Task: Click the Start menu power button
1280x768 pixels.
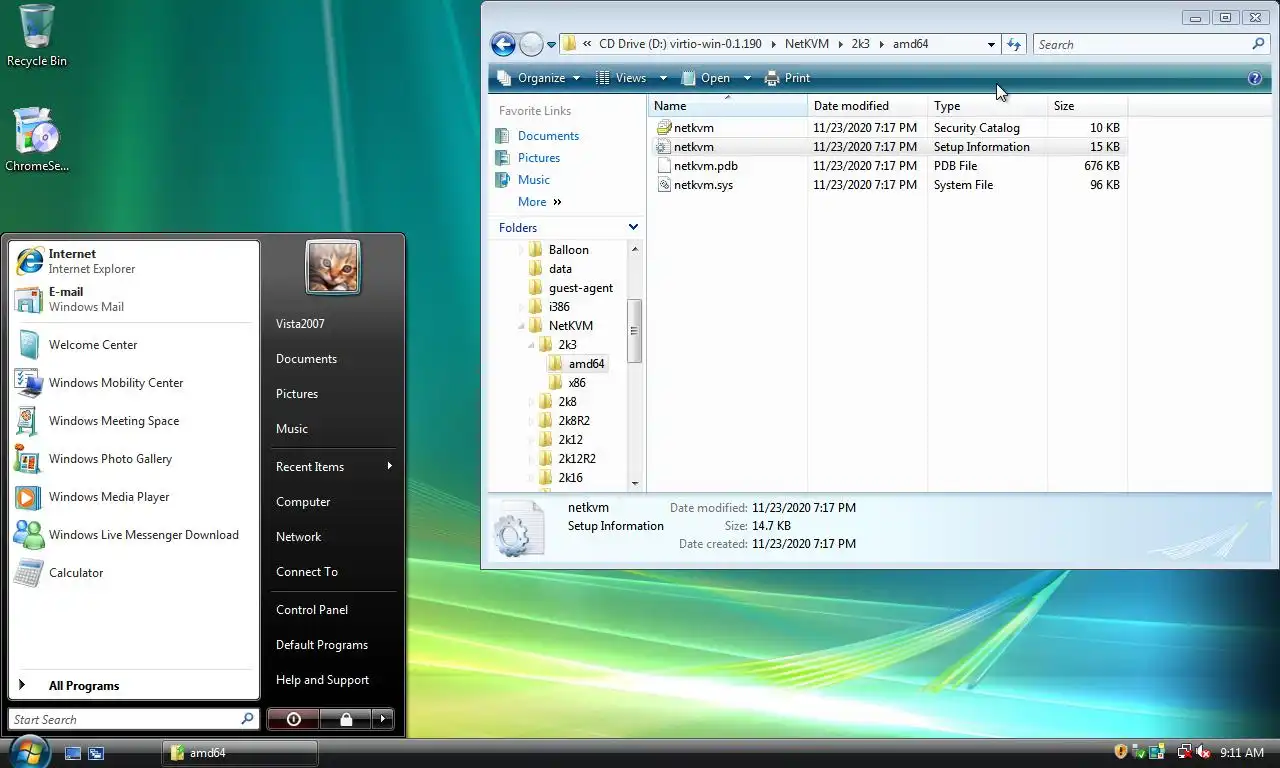Action: (293, 719)
